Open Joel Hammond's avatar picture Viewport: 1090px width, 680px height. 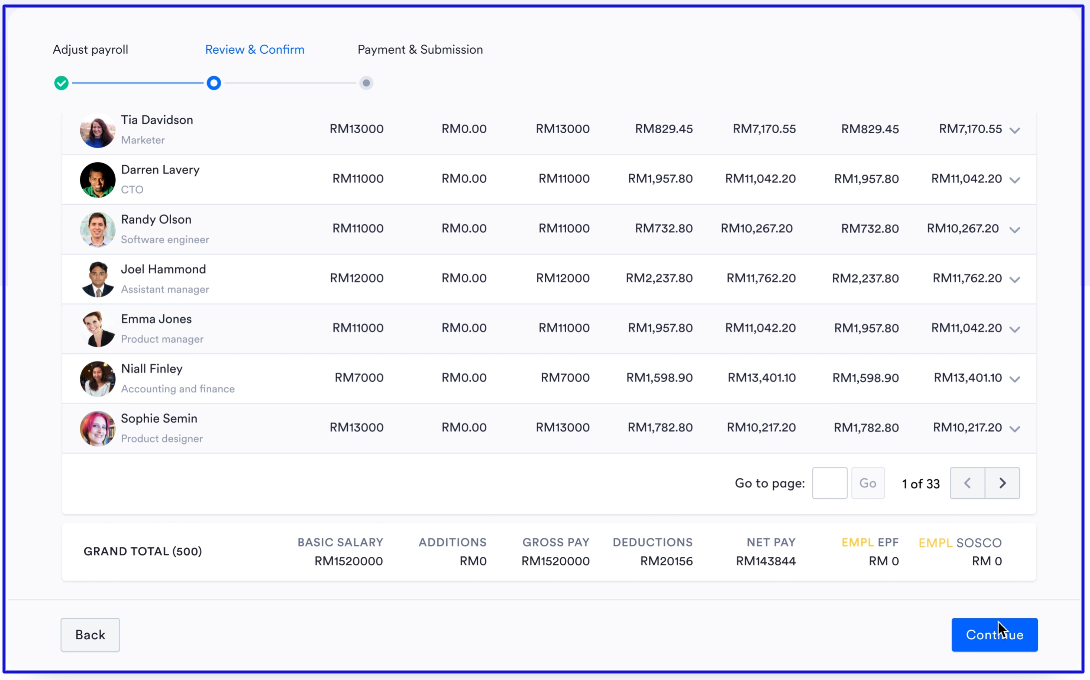[98, 279]
